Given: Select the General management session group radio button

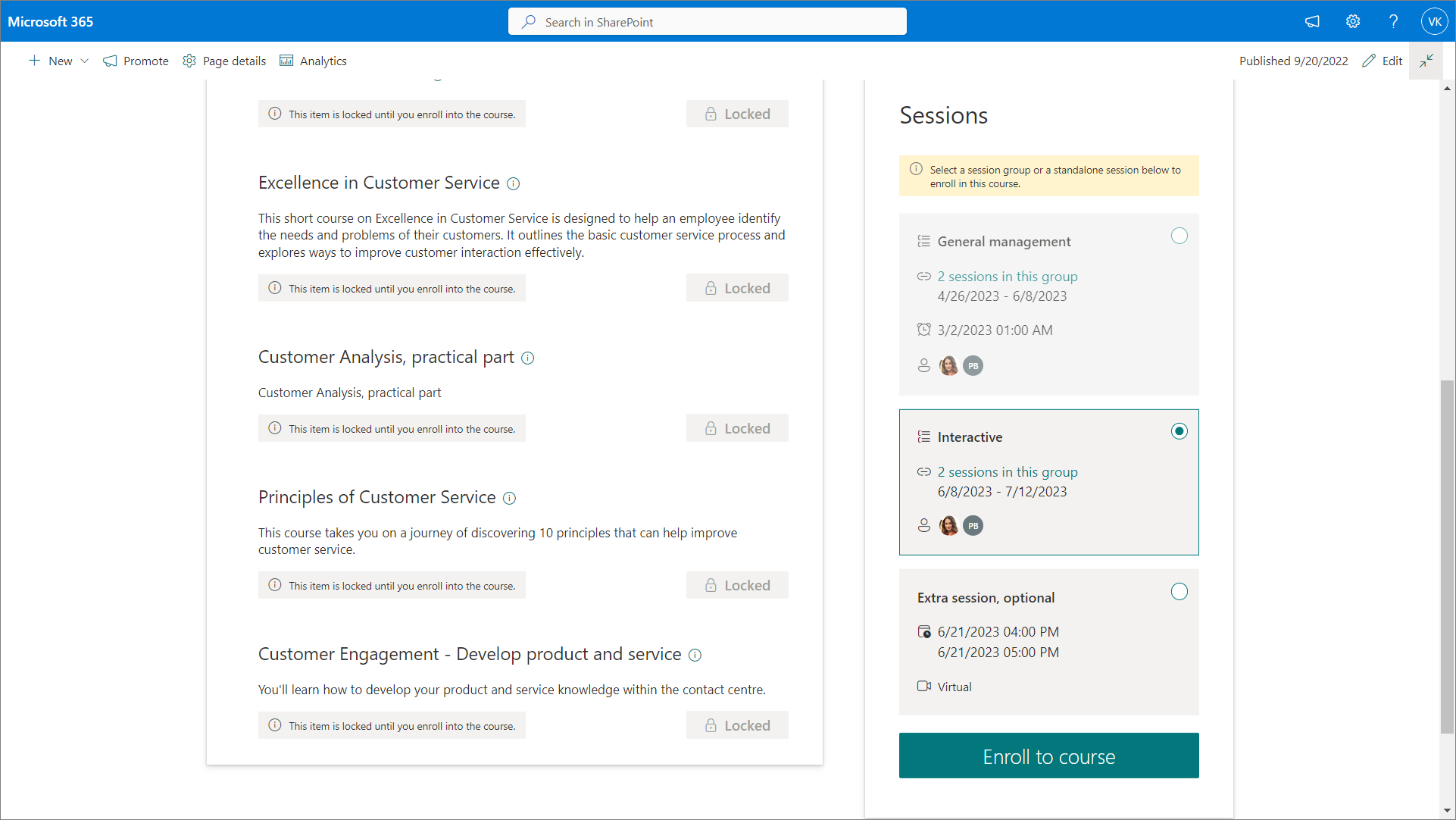Looking at the screenshot, I should click(x=1179, y=236).
